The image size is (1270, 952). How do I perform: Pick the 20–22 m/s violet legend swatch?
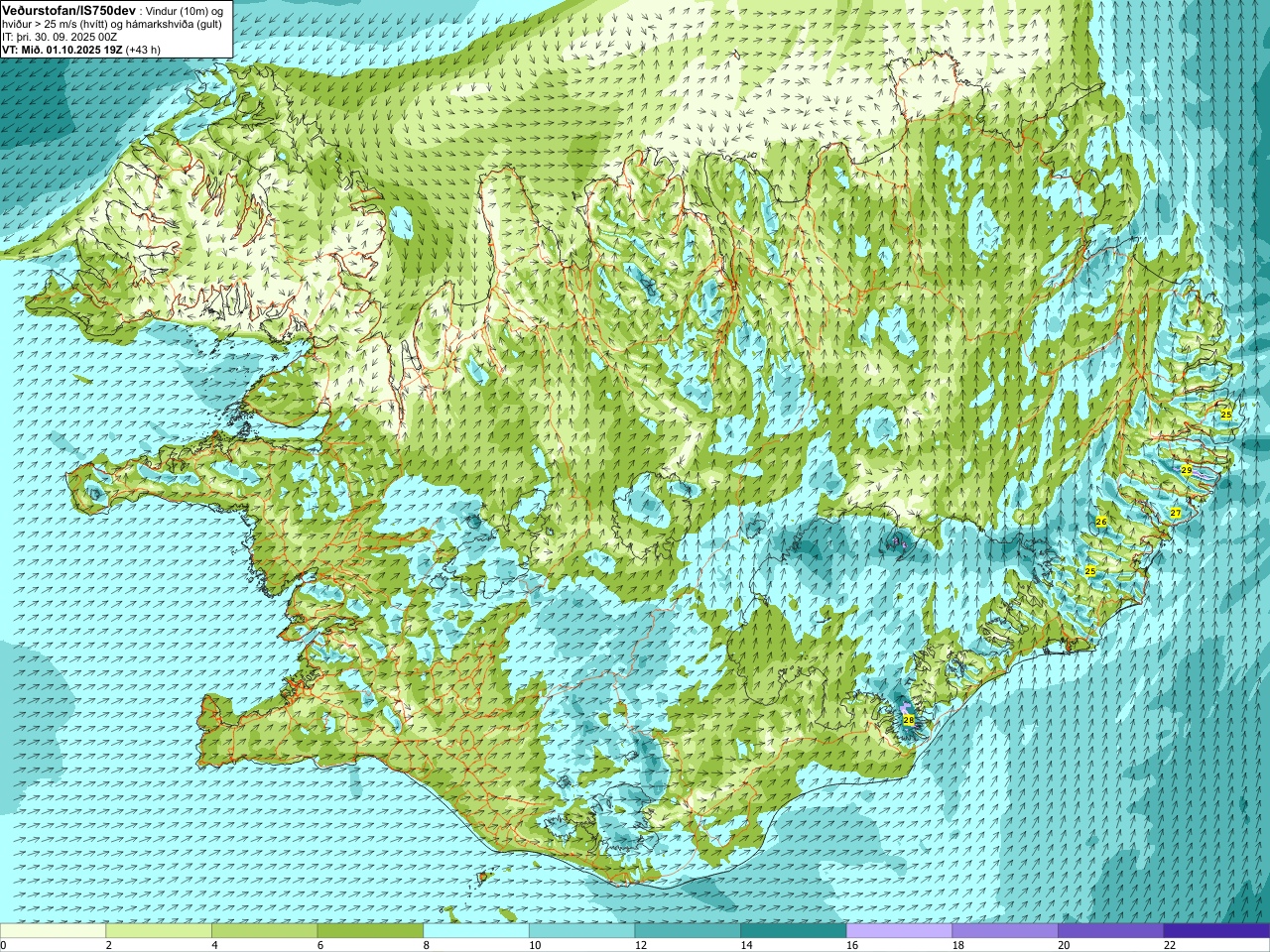[x=1111, y=931]
